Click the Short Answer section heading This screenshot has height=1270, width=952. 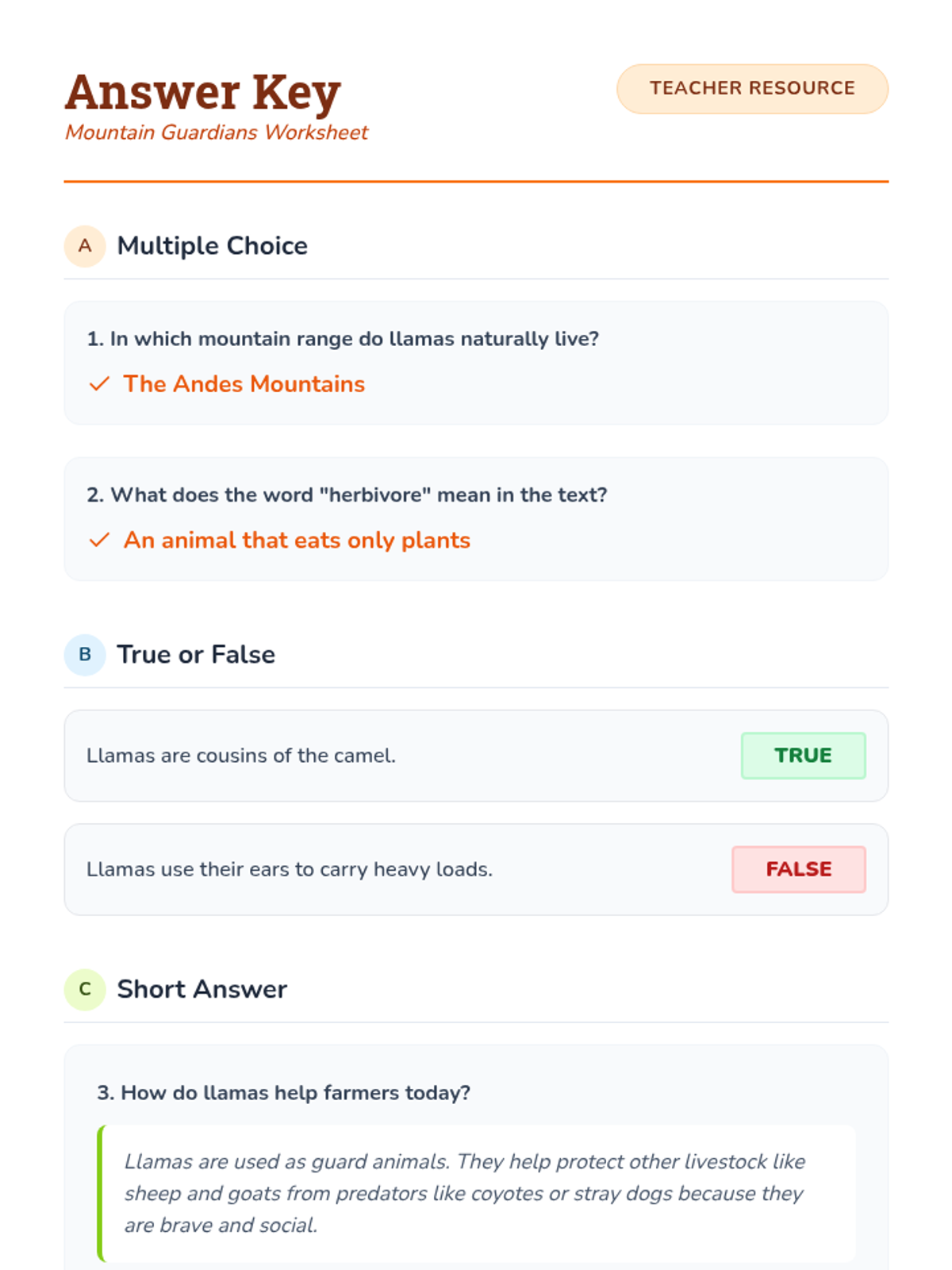tap(202, 990)
